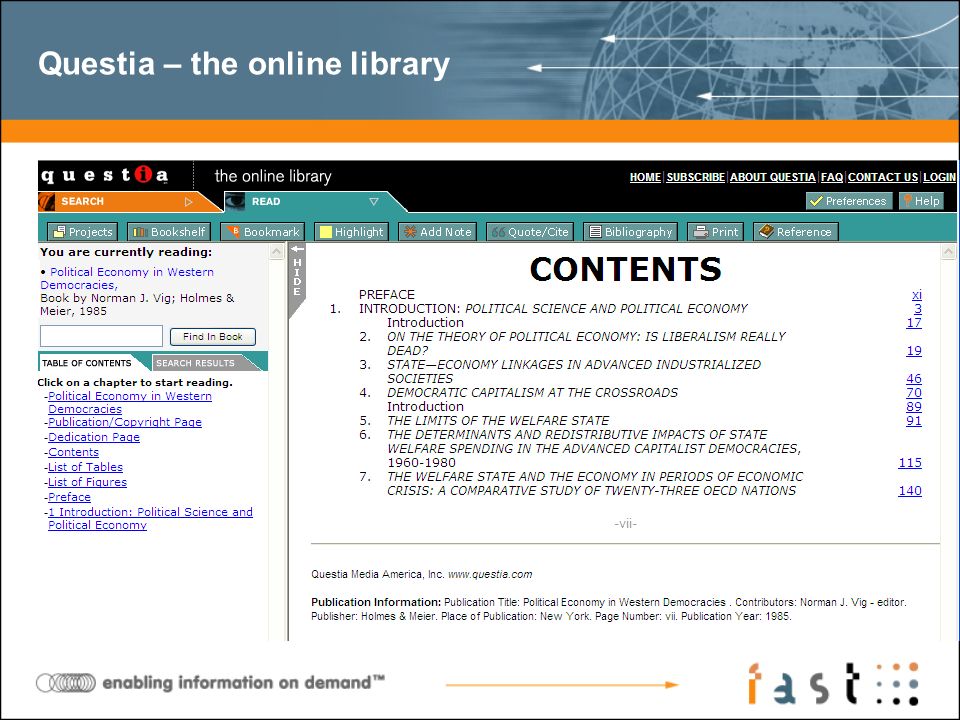Go to page xi for the Preface
This screenshot has height=720, width=960.
[x=917, y=294]
